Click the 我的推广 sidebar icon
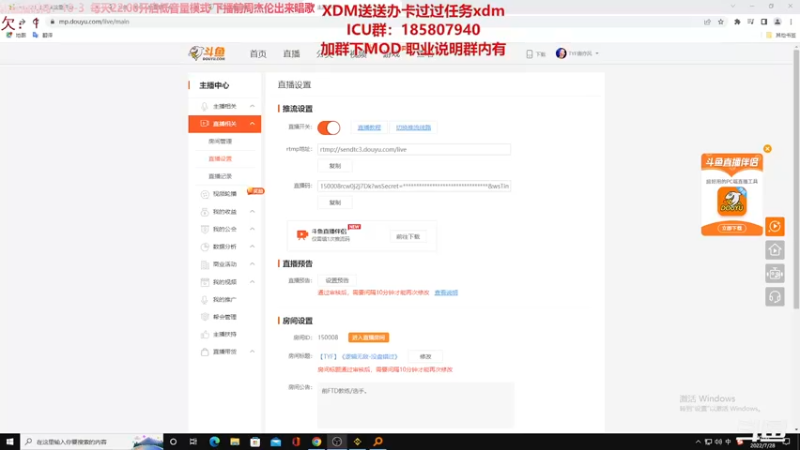This screenshot has width=800, height=450. (205, 299)
